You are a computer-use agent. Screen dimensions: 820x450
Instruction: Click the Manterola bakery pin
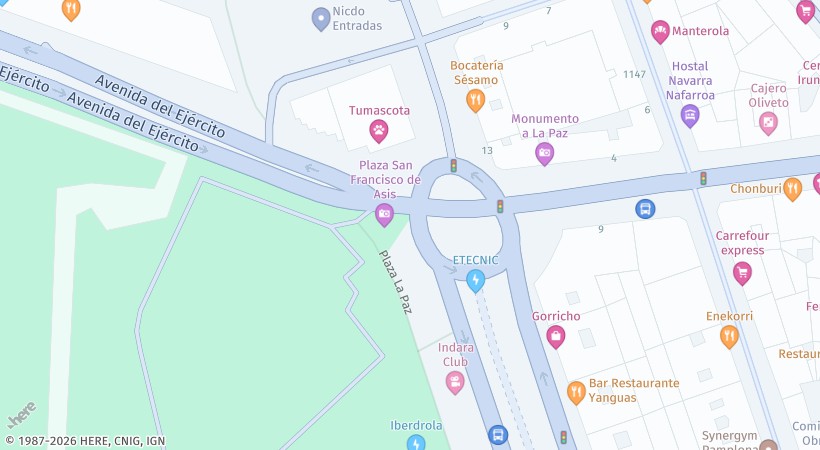pos(660,32)
